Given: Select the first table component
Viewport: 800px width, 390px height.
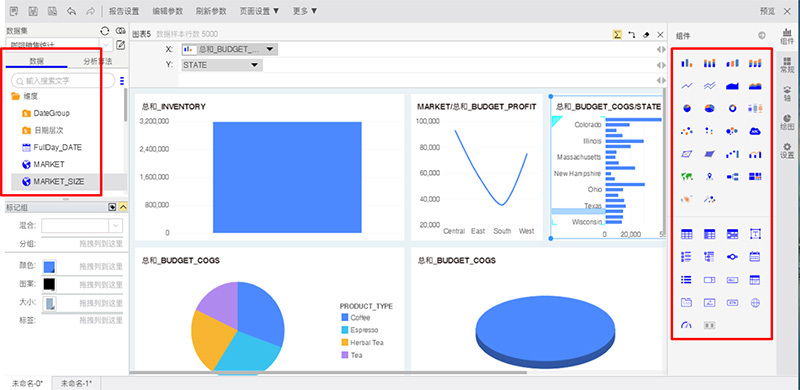Looking at the screenshot, I should pos(687,234).
